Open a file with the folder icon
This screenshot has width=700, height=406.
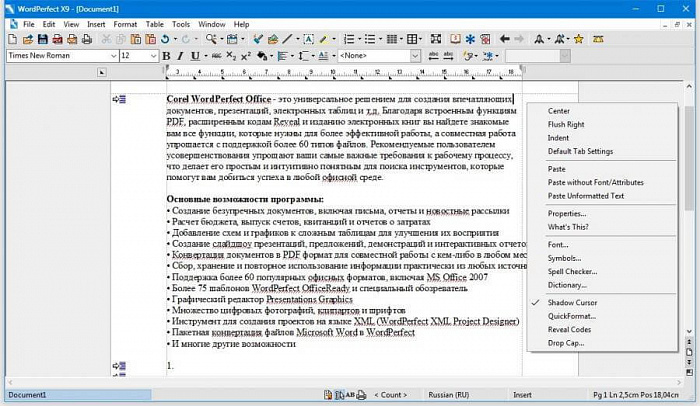(x=28, y=39)
